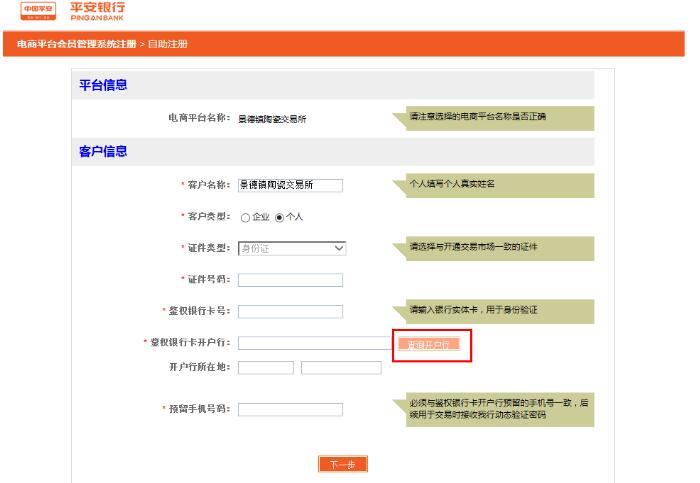The width and height of the screenshot is (700, 483).
Task: Focus the 证件号码 text field
Action: 290,280
